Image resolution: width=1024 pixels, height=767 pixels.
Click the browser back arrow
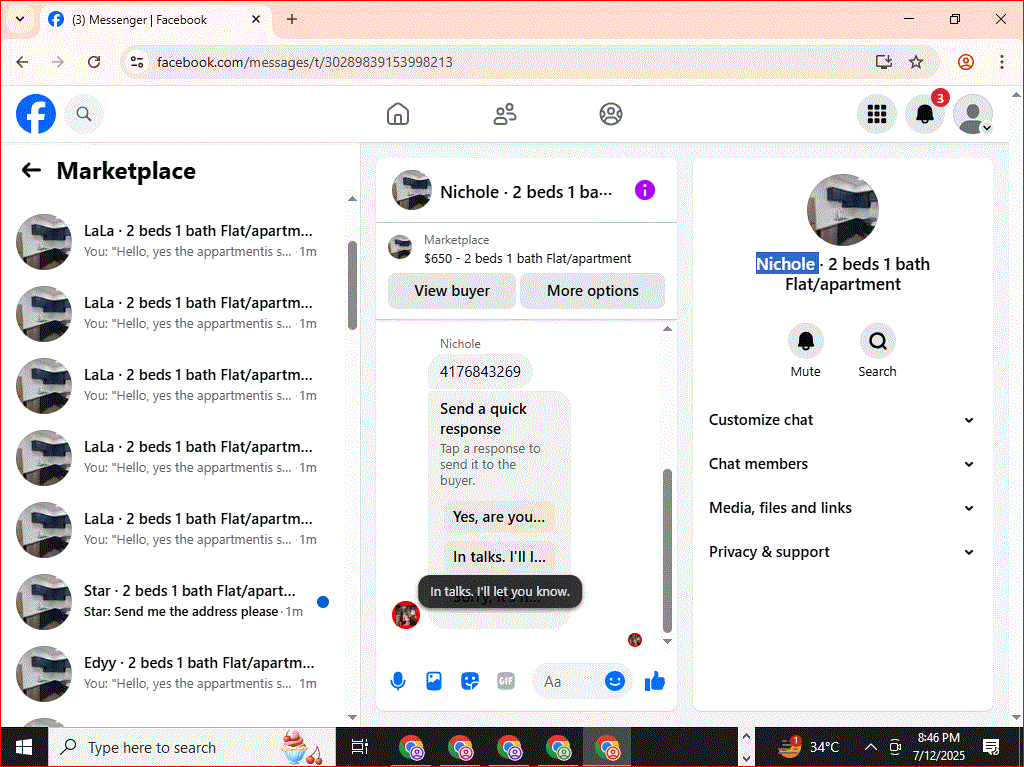[x=22, y=62]
